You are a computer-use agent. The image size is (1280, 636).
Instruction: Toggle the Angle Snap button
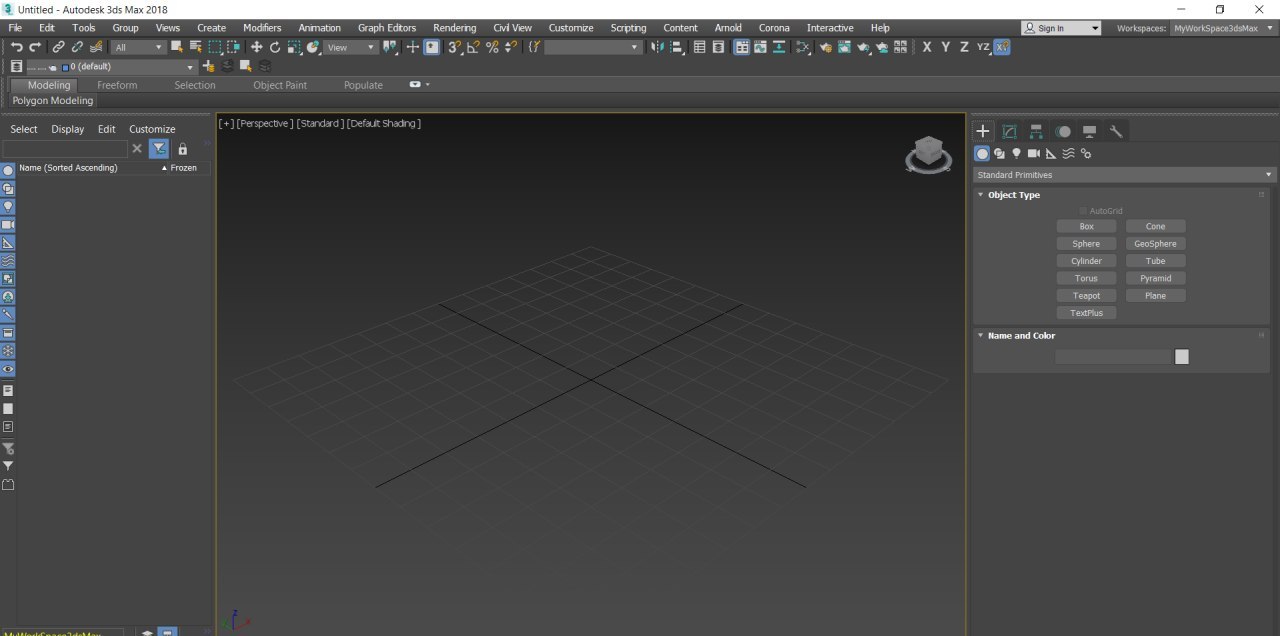pyautogui.click(x=474, y=47)
